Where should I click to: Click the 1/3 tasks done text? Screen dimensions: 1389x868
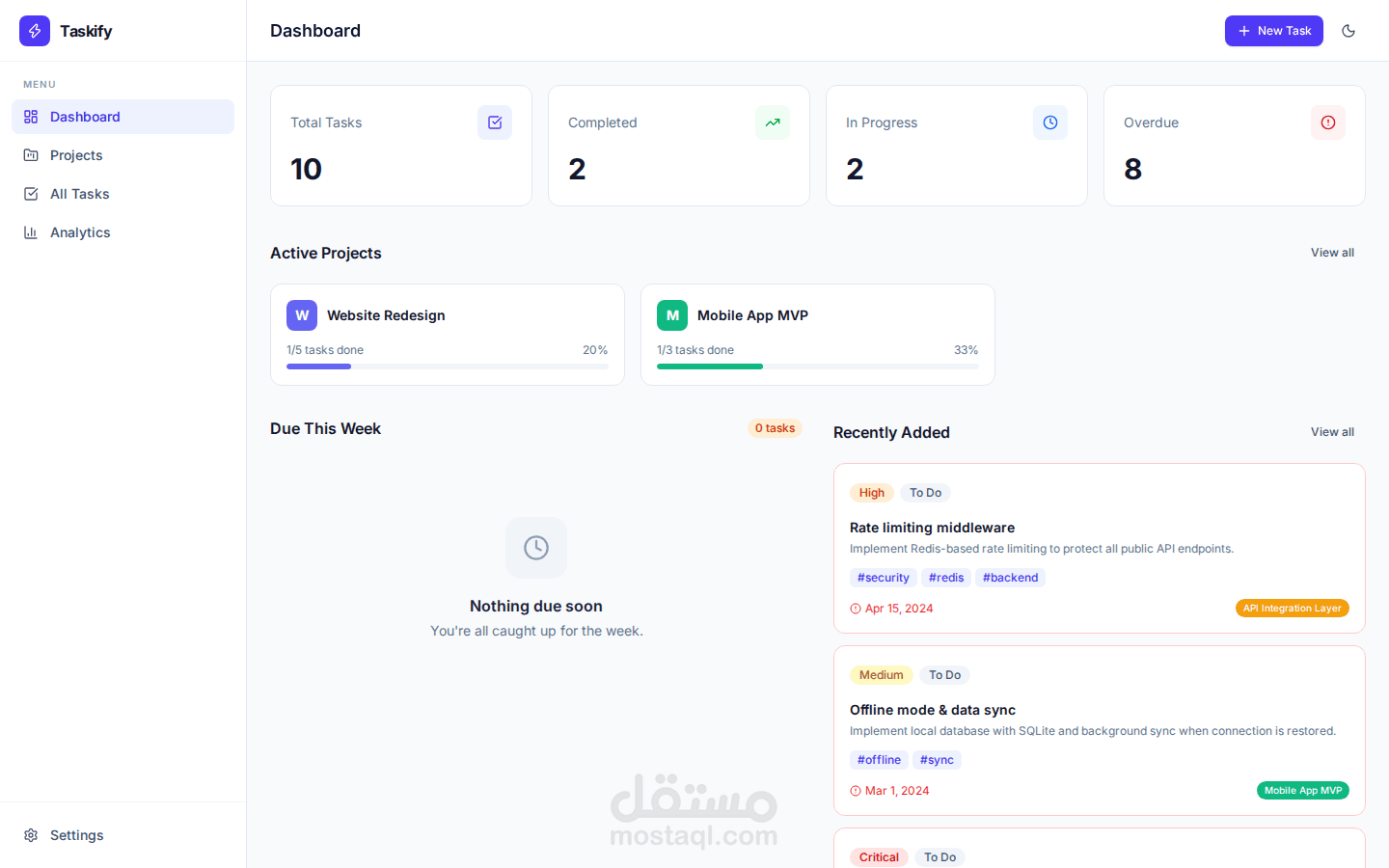[x=695, y=350]
